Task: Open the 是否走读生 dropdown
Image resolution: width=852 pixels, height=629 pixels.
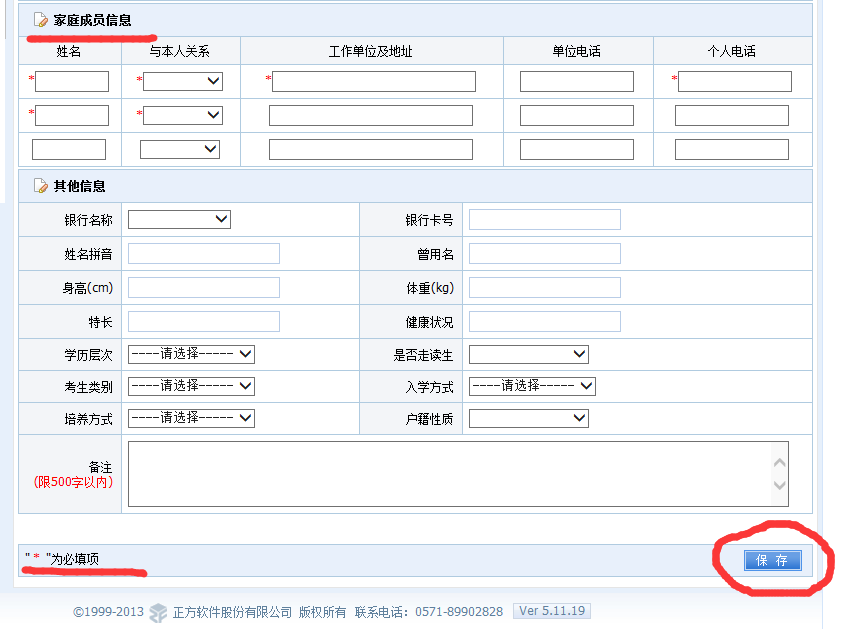Action: [x=528, y=354]
